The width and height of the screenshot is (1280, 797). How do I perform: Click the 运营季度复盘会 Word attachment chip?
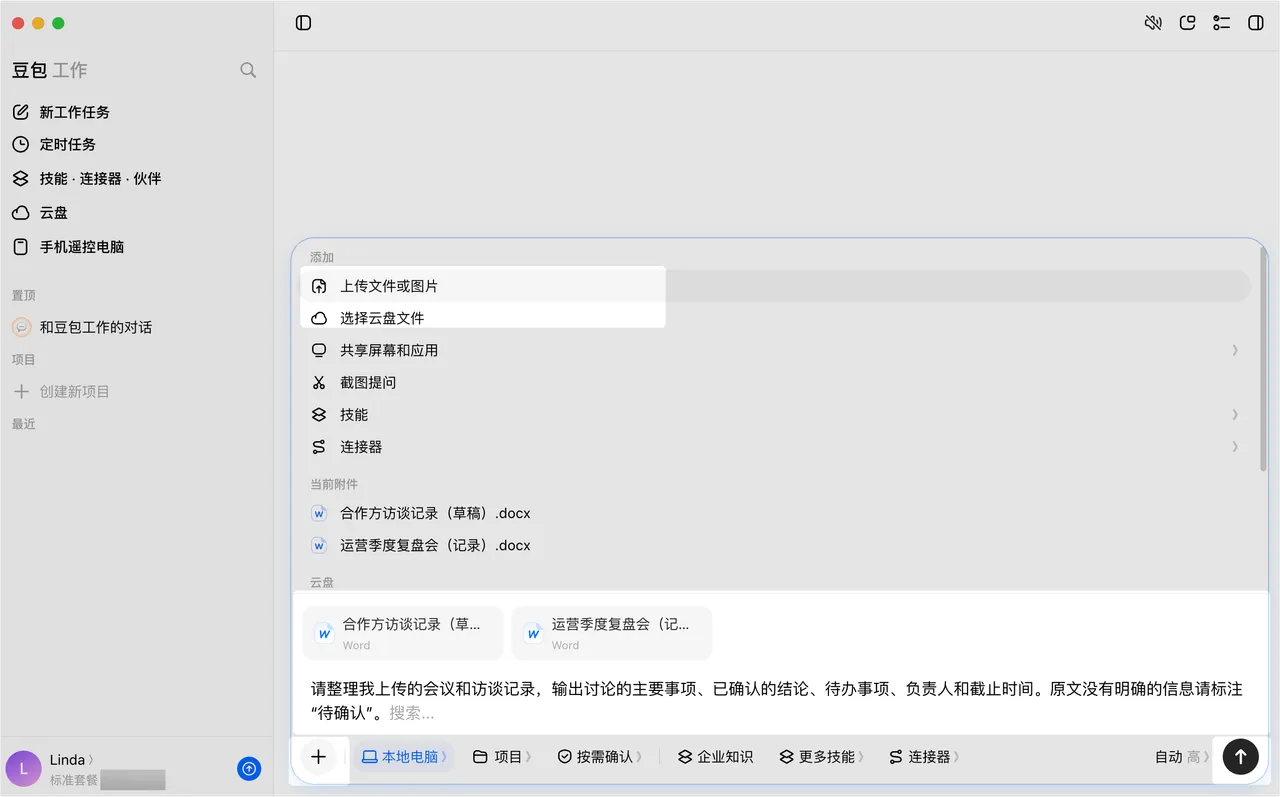(612, 633)
